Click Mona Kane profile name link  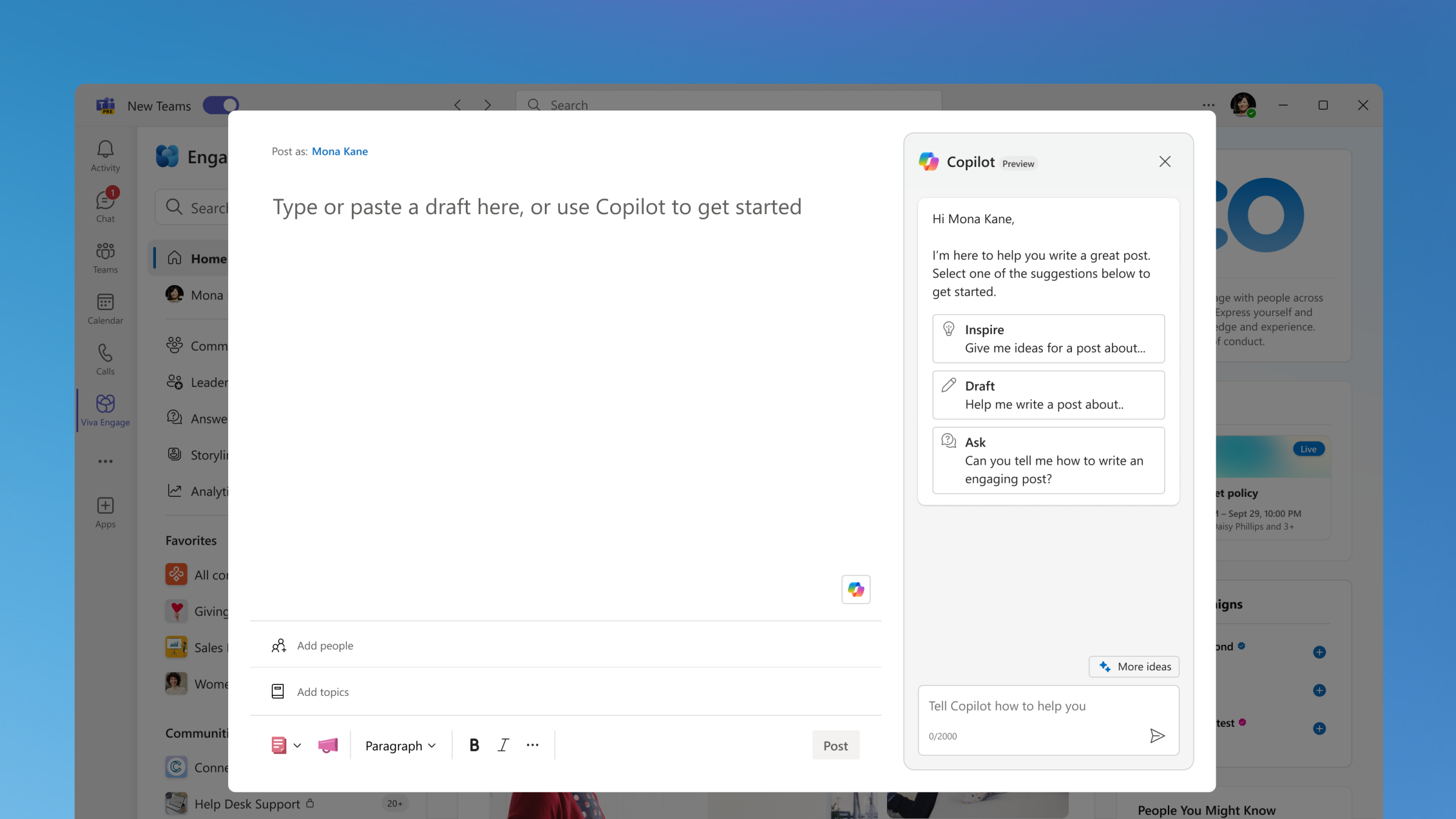[339, 151]
